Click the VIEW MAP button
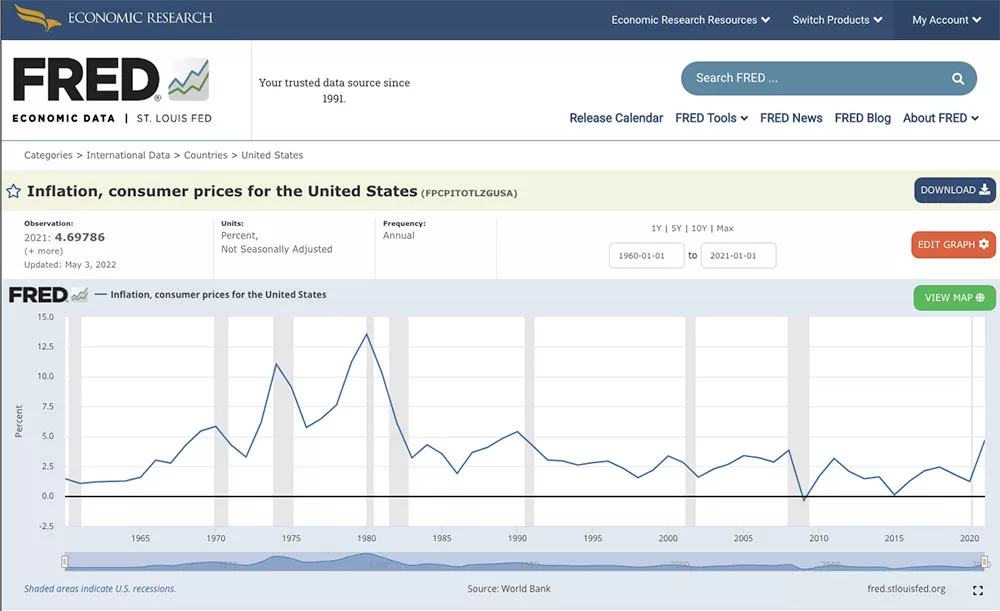 pyautogui.click(x=954, y=298)
